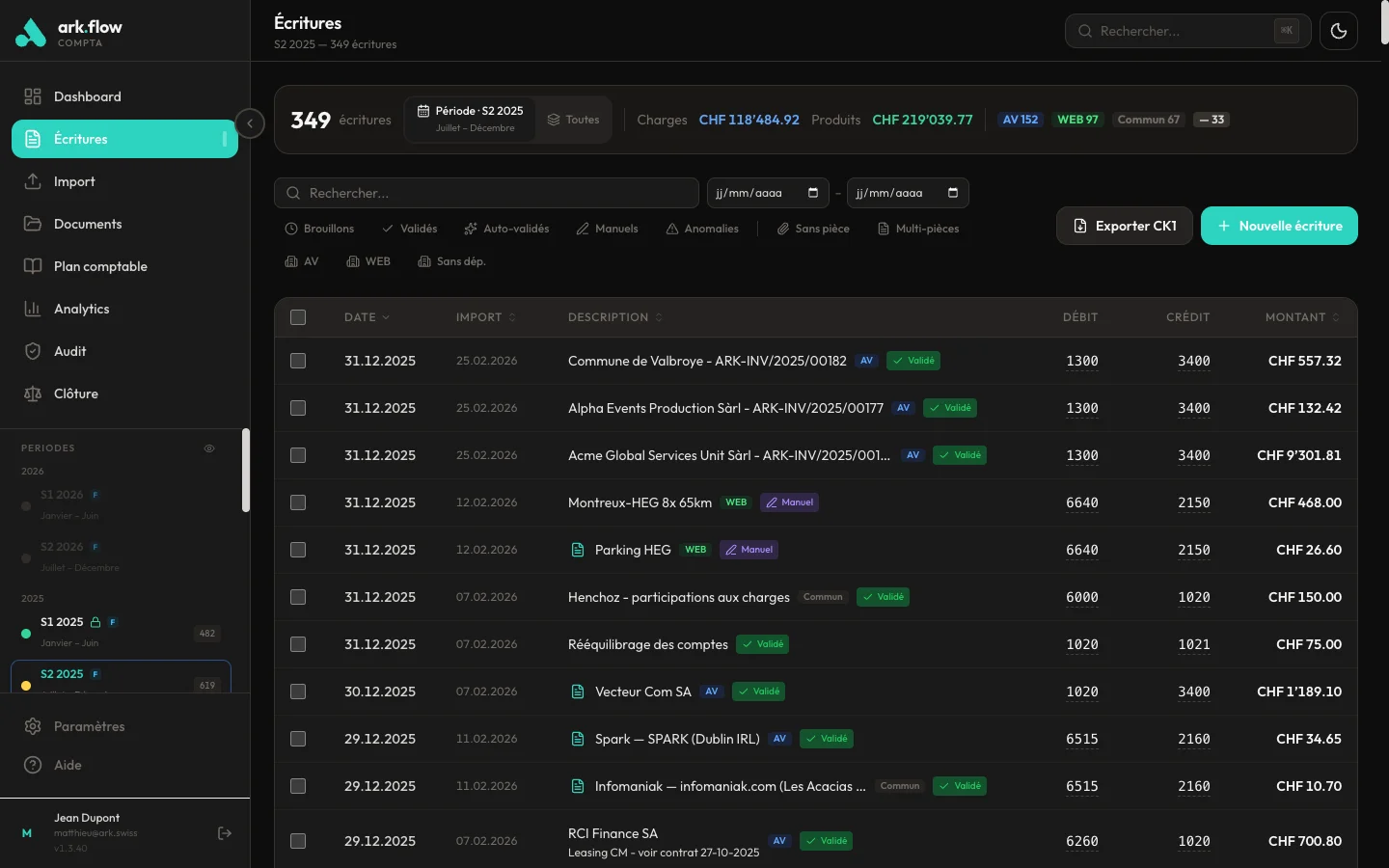
Task: Open the Clôture section
Action: 75,393
